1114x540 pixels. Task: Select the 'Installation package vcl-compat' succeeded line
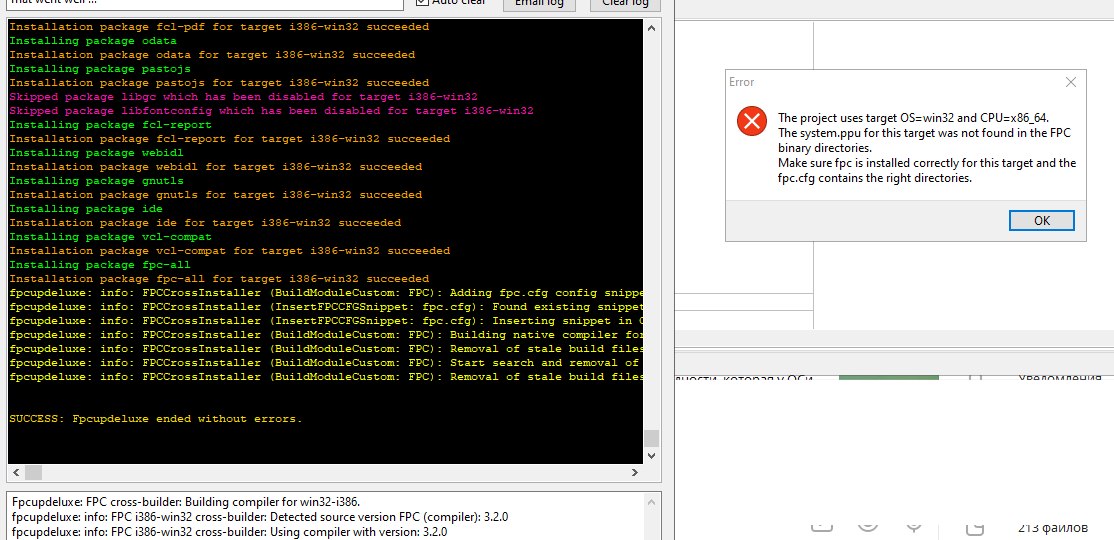(x=229, y=251)
